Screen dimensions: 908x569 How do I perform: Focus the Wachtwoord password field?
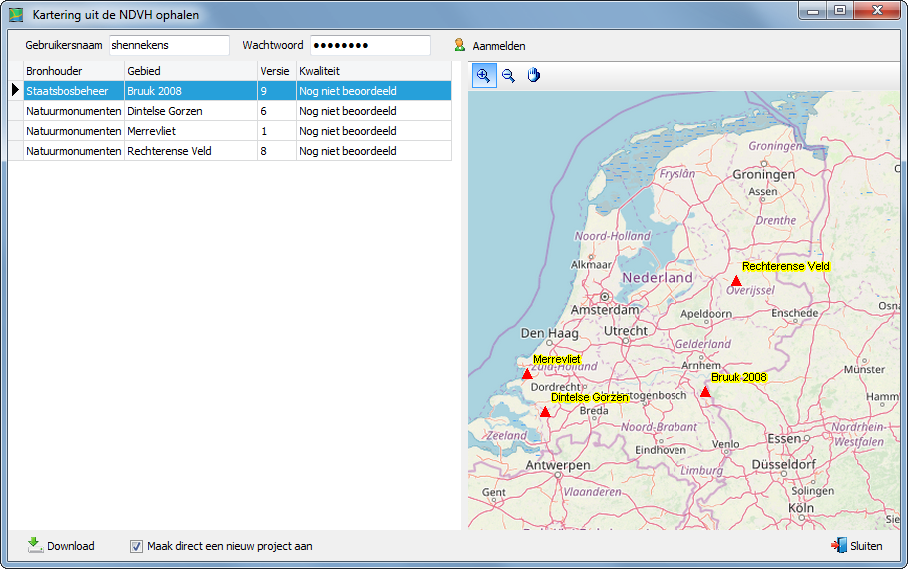coord(369,46)
